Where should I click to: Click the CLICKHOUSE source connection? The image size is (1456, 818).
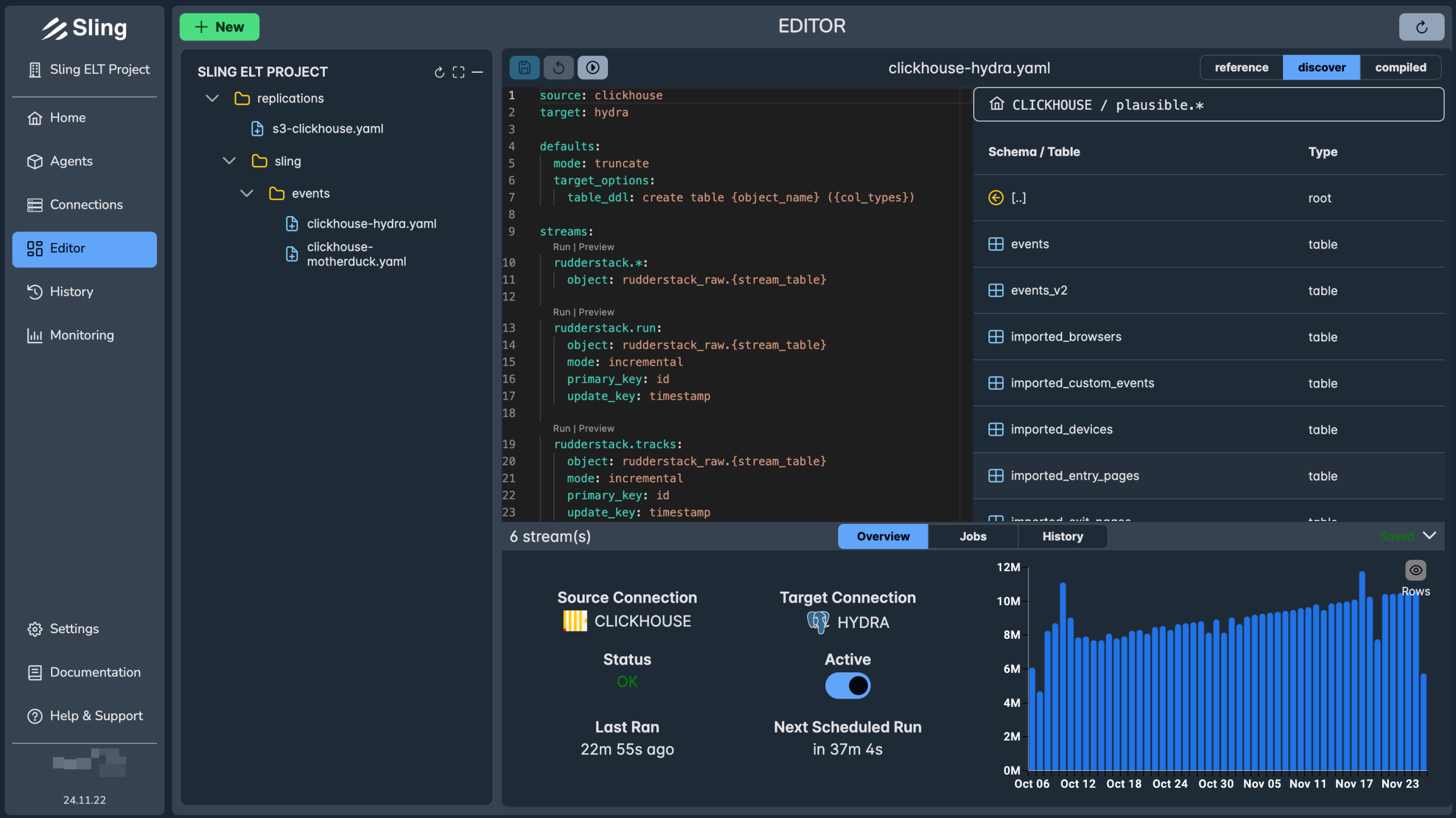click(627, 621)
